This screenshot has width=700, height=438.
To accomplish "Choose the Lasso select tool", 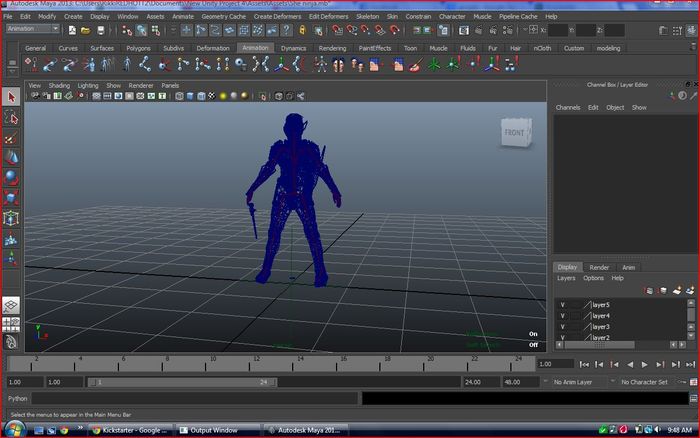I will pos(11,118).
